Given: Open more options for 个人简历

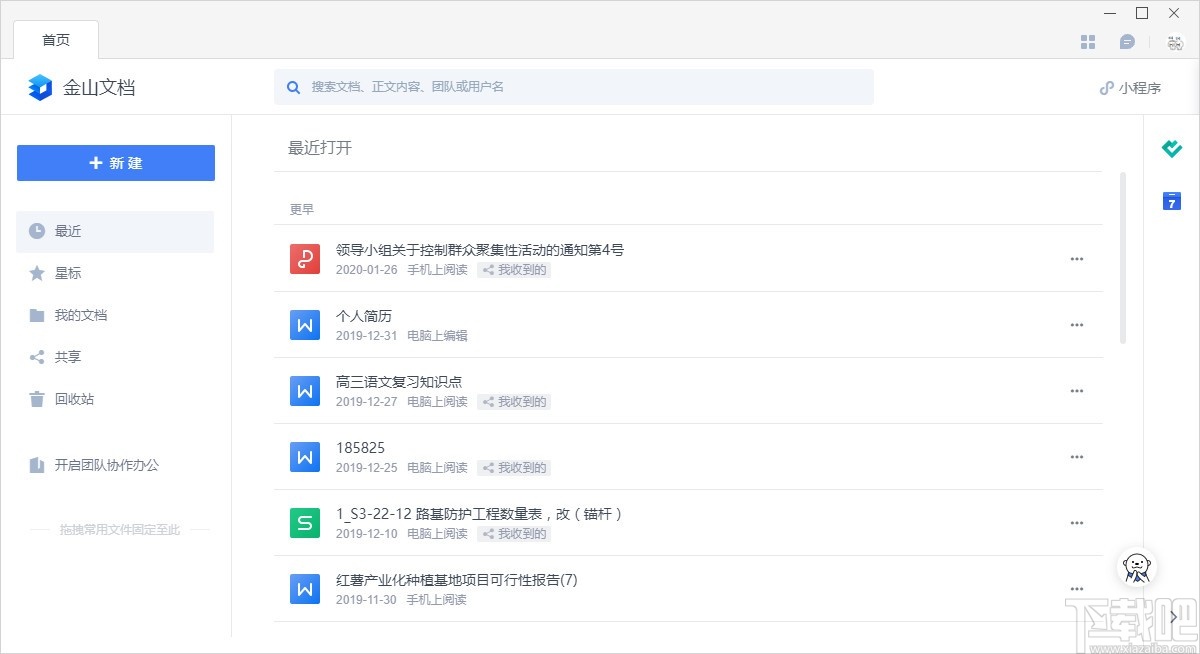Looking at the screenshot, I should (1077, 324).
